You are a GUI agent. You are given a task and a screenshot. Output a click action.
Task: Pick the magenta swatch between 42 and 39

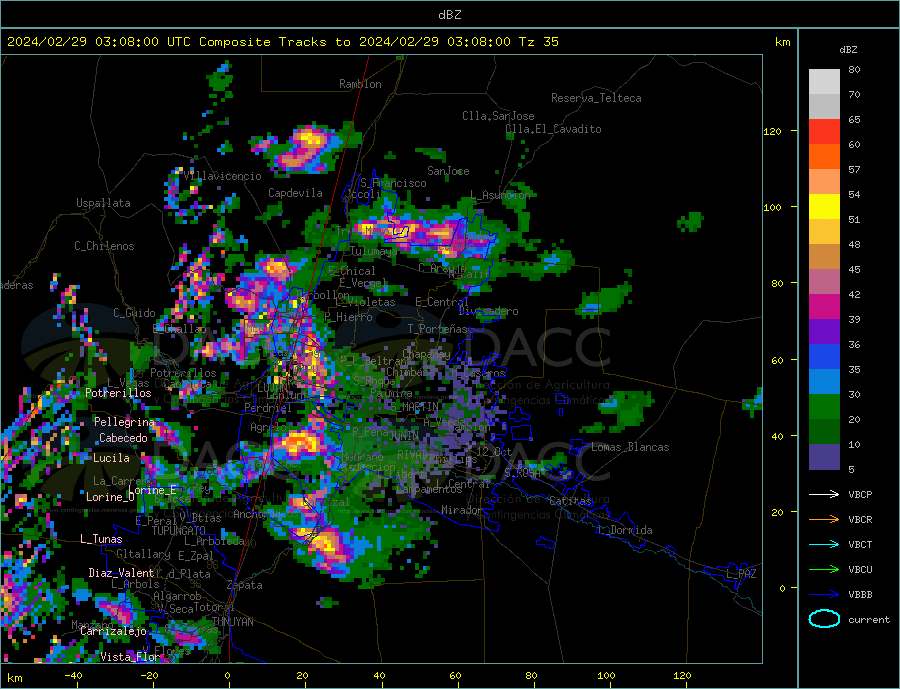tap(824, 307)
